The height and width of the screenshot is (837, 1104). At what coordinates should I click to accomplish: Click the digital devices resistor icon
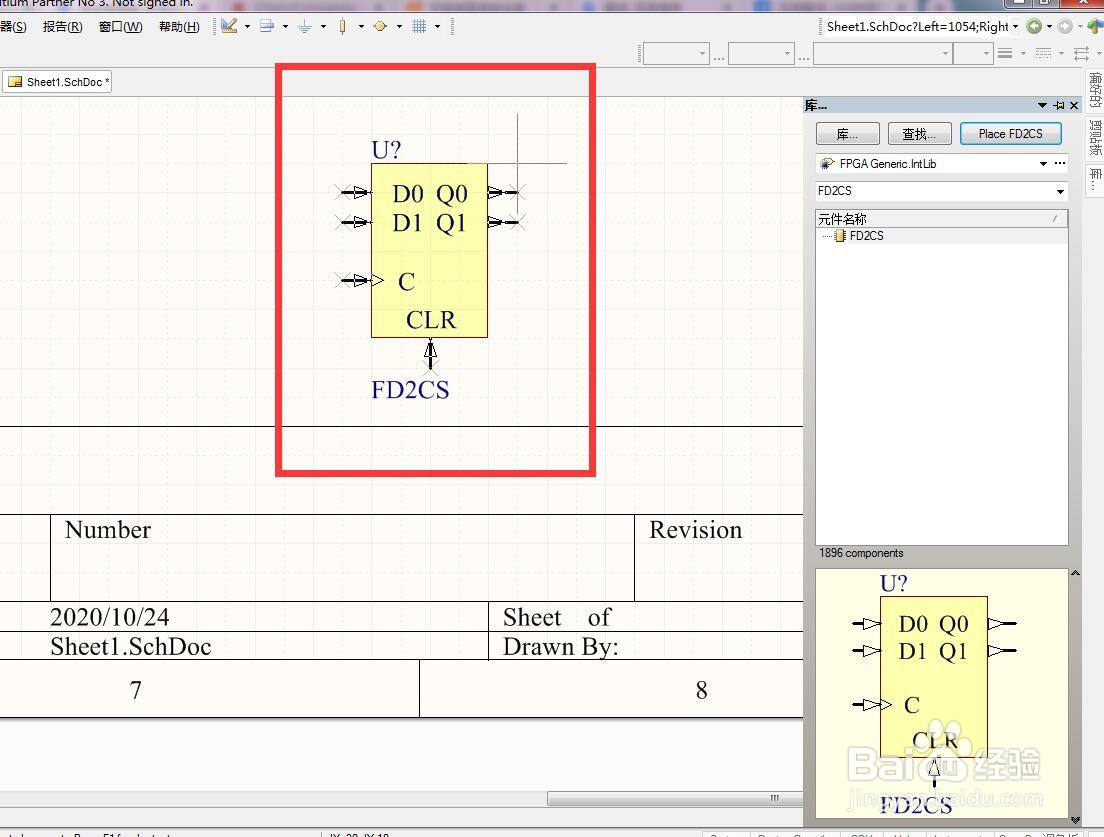click(343, 27)
